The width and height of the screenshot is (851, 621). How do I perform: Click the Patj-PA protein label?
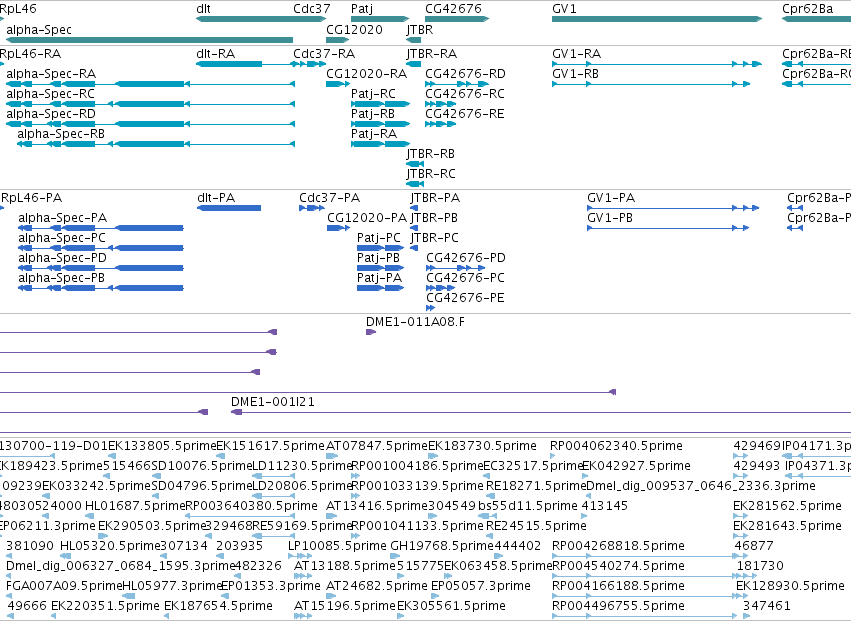coord(379,278)
